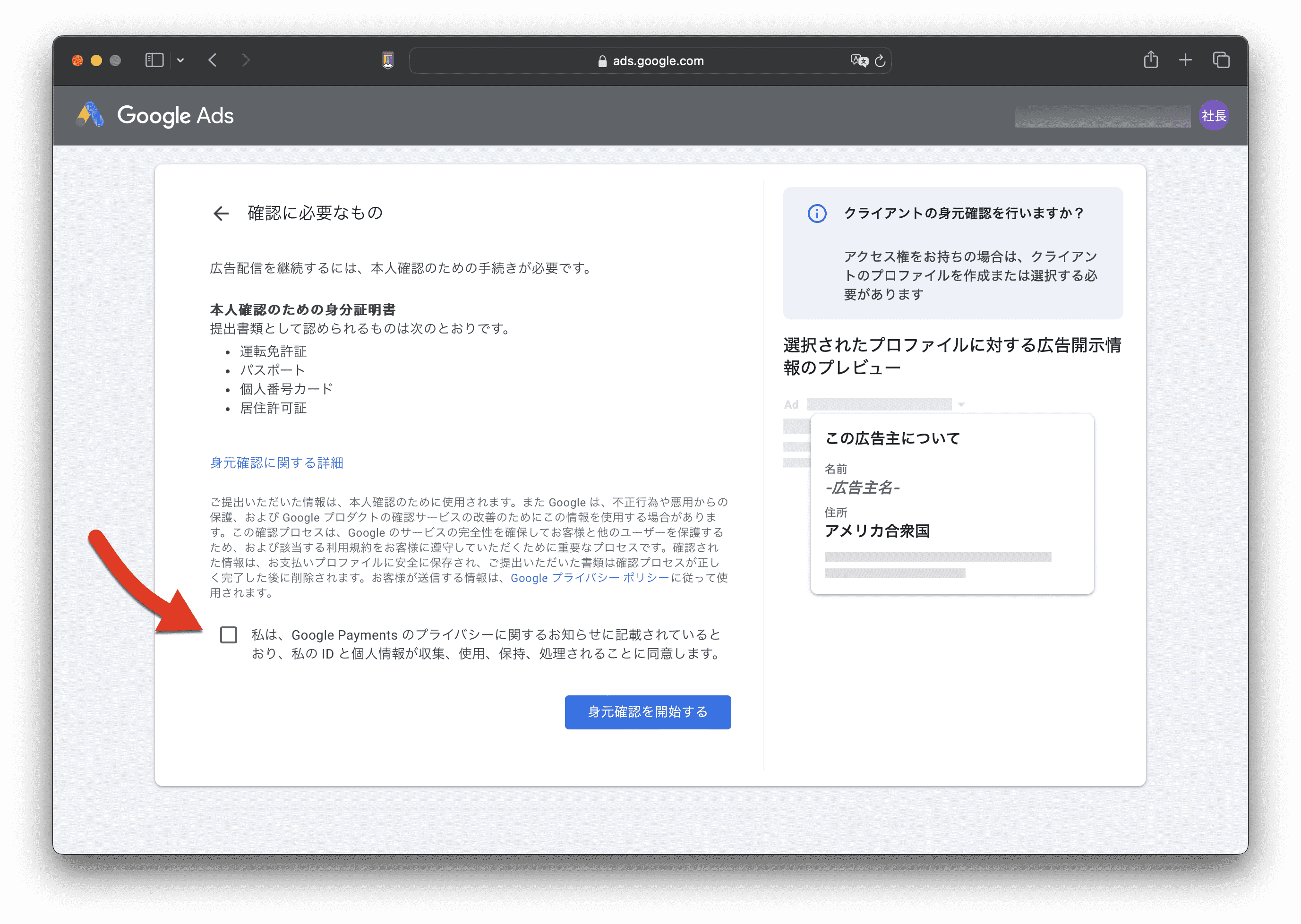Open a new tab with plus icon
Image resolution: width=1301 pixels, height=924 pixels.
[1185, 60]
